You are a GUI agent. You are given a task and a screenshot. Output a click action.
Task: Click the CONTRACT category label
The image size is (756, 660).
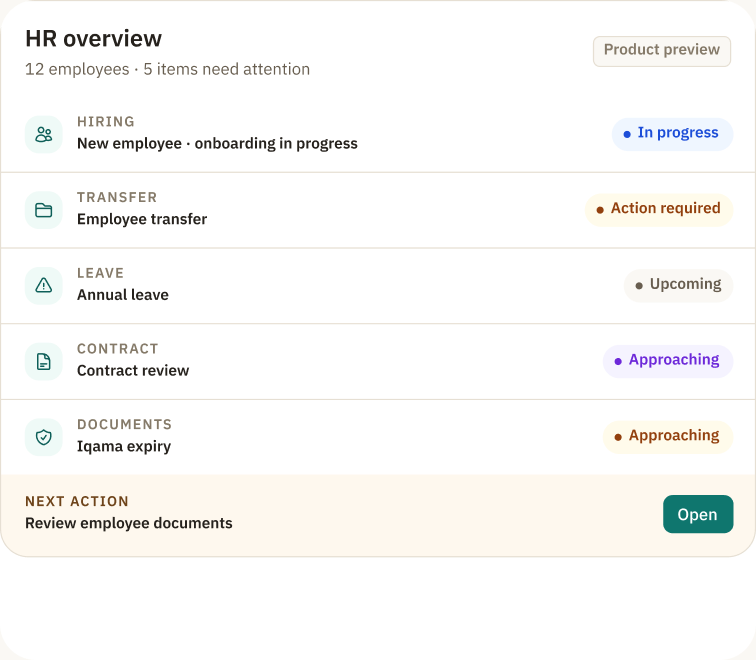pos(118,349)
